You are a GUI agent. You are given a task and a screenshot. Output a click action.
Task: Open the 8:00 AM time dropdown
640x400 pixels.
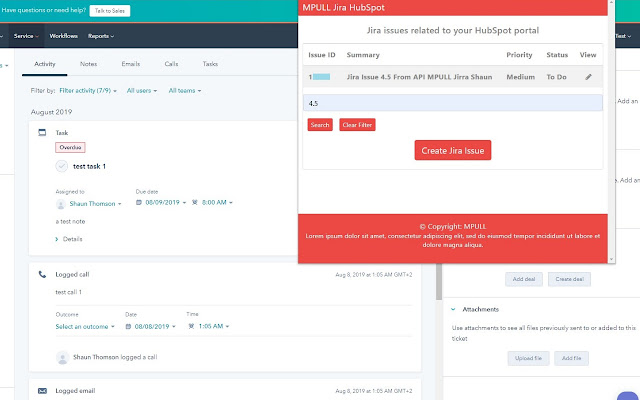[x=217, y=202]
